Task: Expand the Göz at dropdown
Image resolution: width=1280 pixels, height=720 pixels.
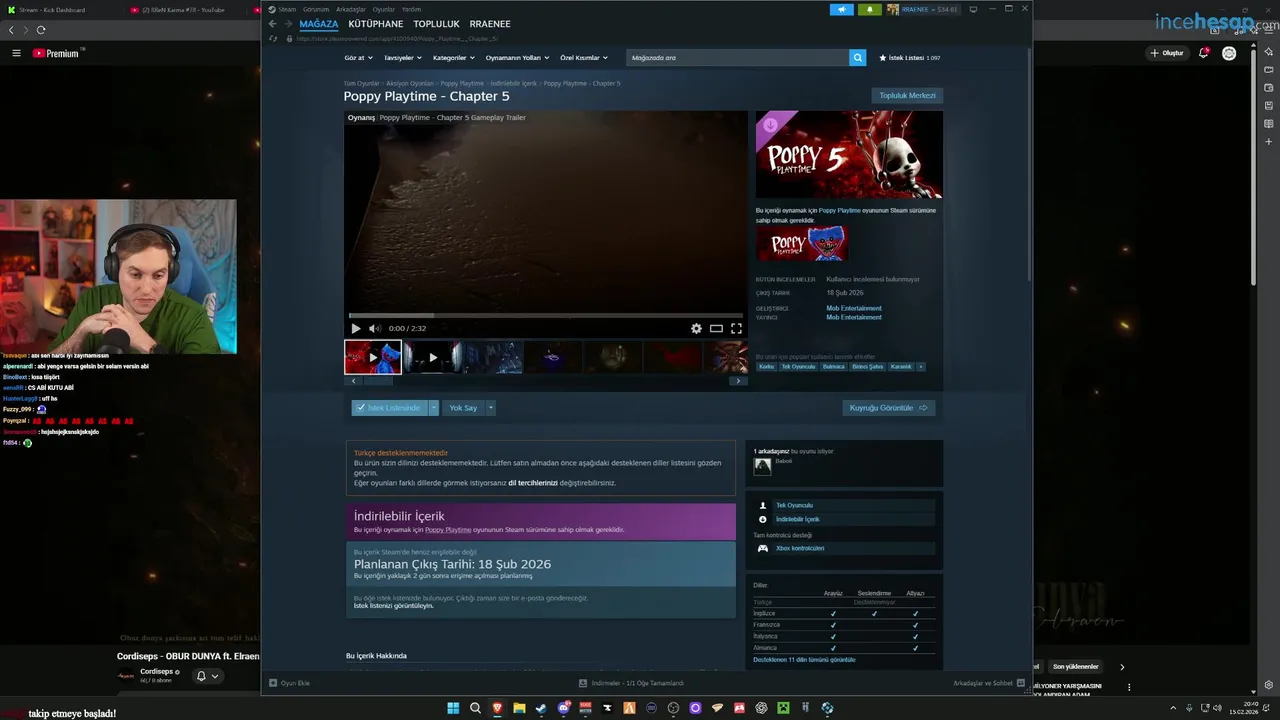Action: coord(359,58)
